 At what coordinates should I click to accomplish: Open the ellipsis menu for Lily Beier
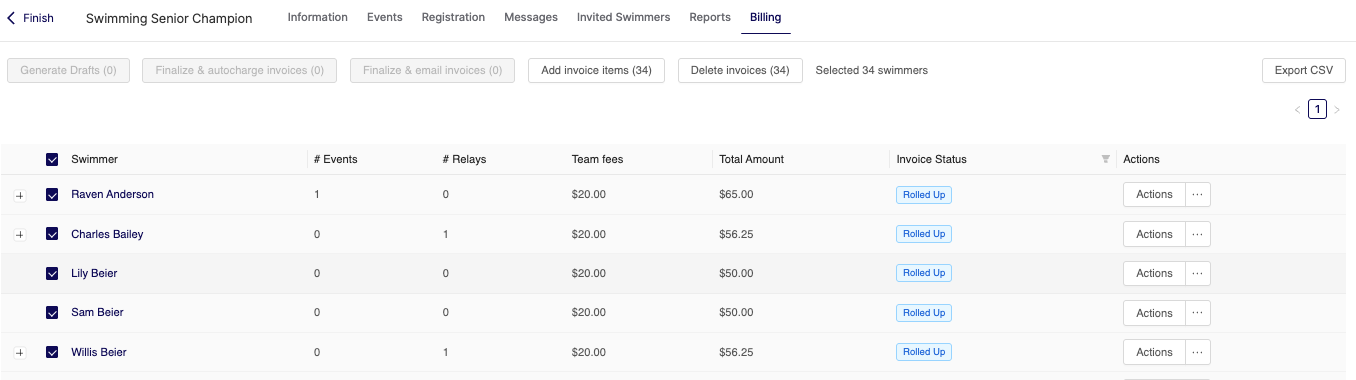(1197, 273)
